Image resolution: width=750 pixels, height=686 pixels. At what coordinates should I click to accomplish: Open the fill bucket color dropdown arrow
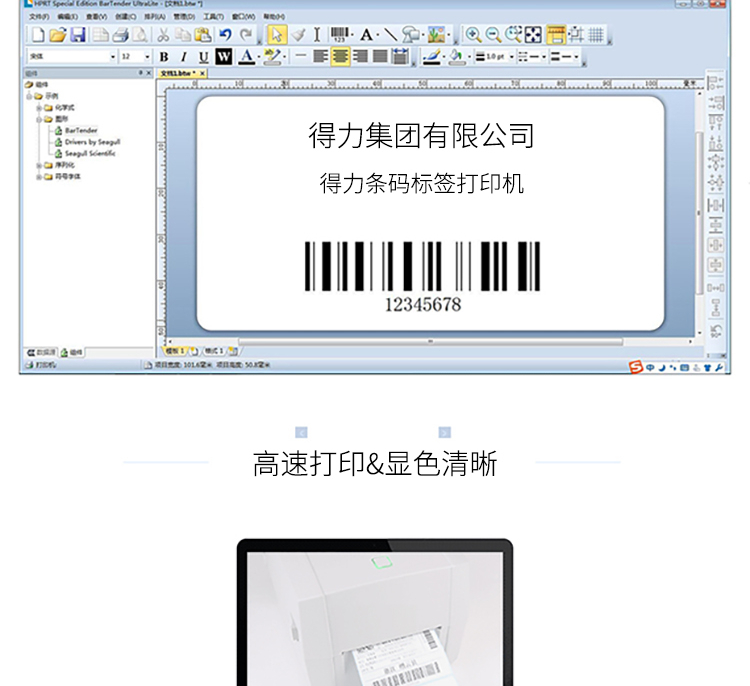pos(469,57)
